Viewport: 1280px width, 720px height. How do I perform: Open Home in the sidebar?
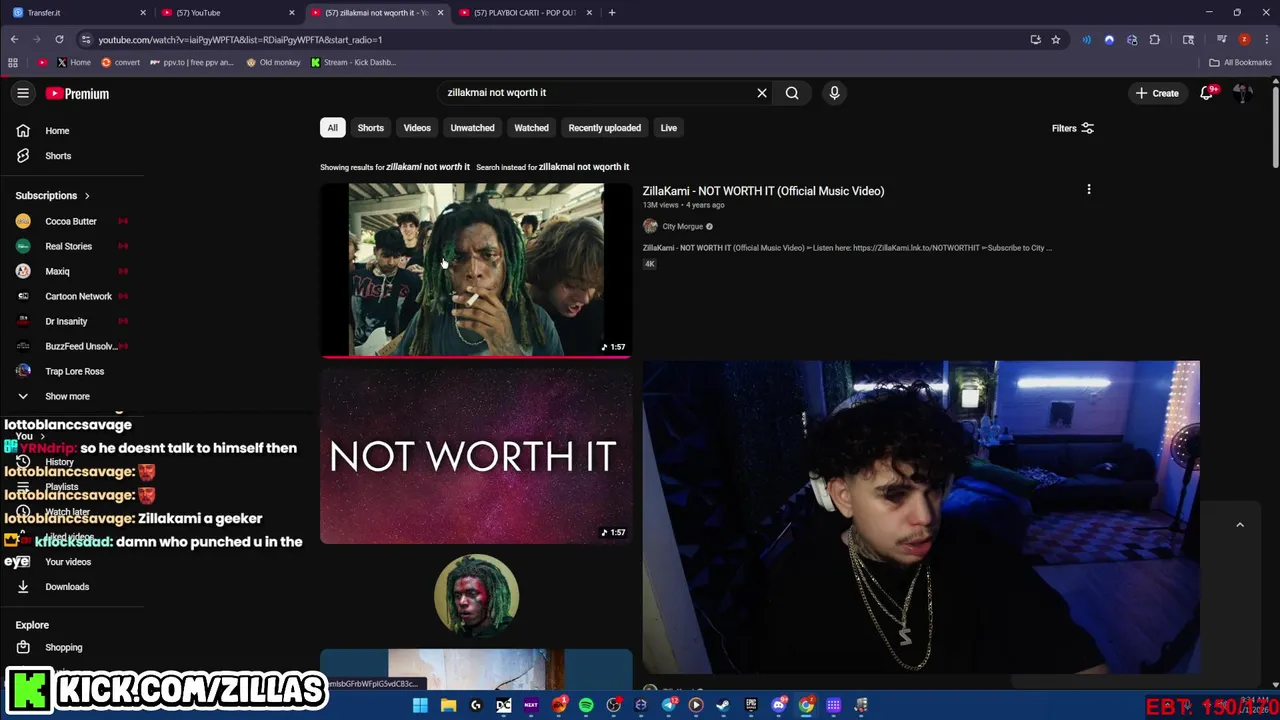pos(57,131)
